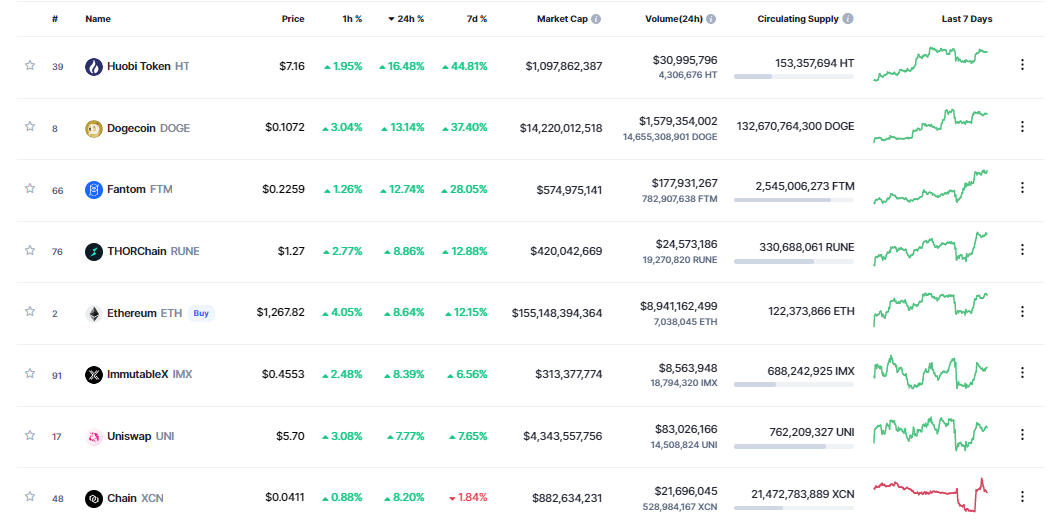This screenshot has height=525, width=1060.
Task: Open the Dogecoin 7-day sparkline chart
Action: (x=931, y=126)
